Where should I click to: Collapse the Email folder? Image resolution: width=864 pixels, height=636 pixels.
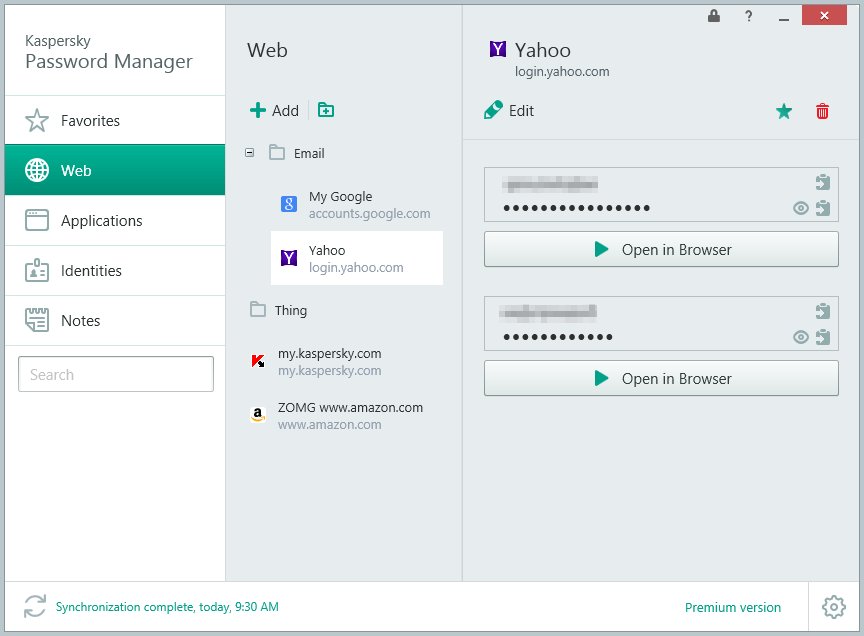[x=250, y=153]
